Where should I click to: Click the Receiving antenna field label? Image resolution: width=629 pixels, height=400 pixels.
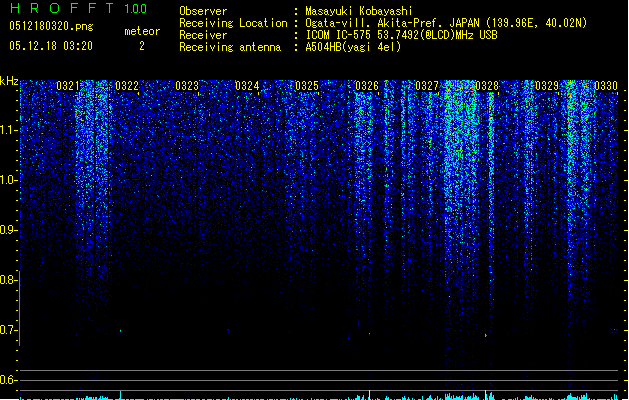(x=230, y=47)
